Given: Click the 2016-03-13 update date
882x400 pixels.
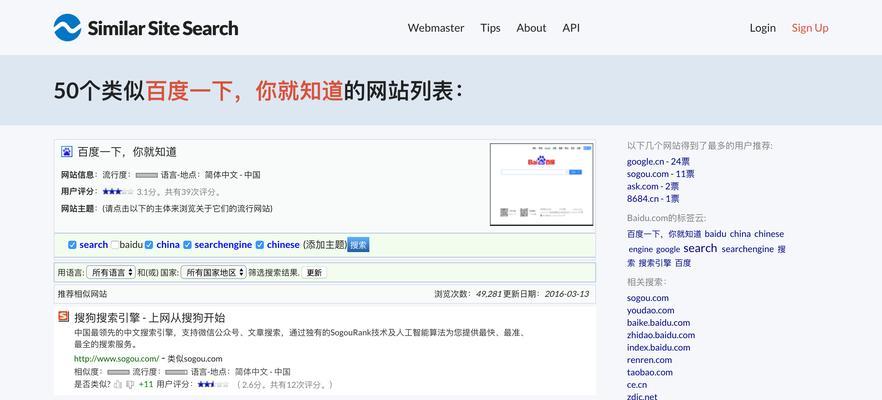Looking at the screenshot, I should click(567, 294).
